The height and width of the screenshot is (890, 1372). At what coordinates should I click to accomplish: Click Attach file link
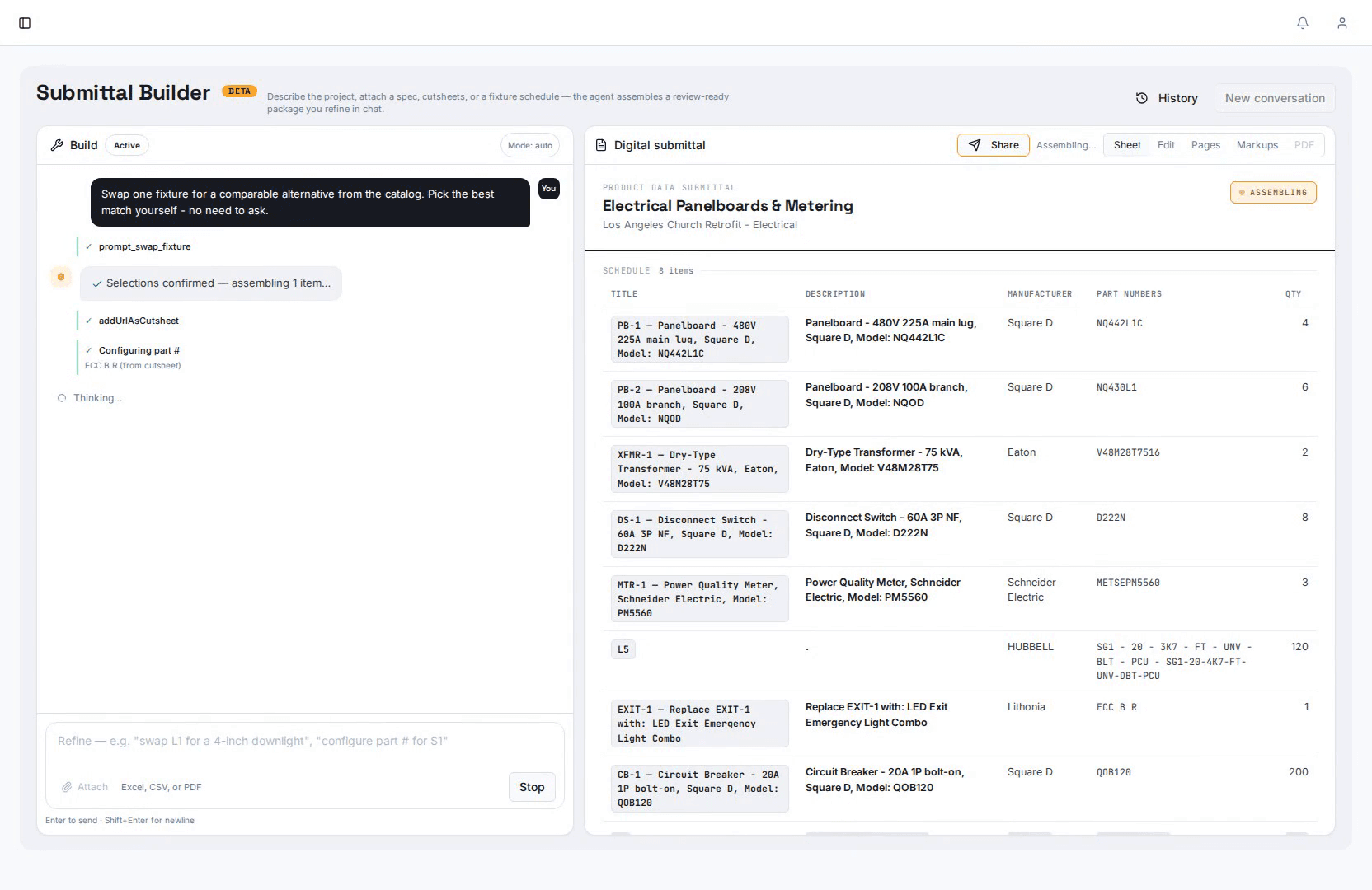(85, 787)
